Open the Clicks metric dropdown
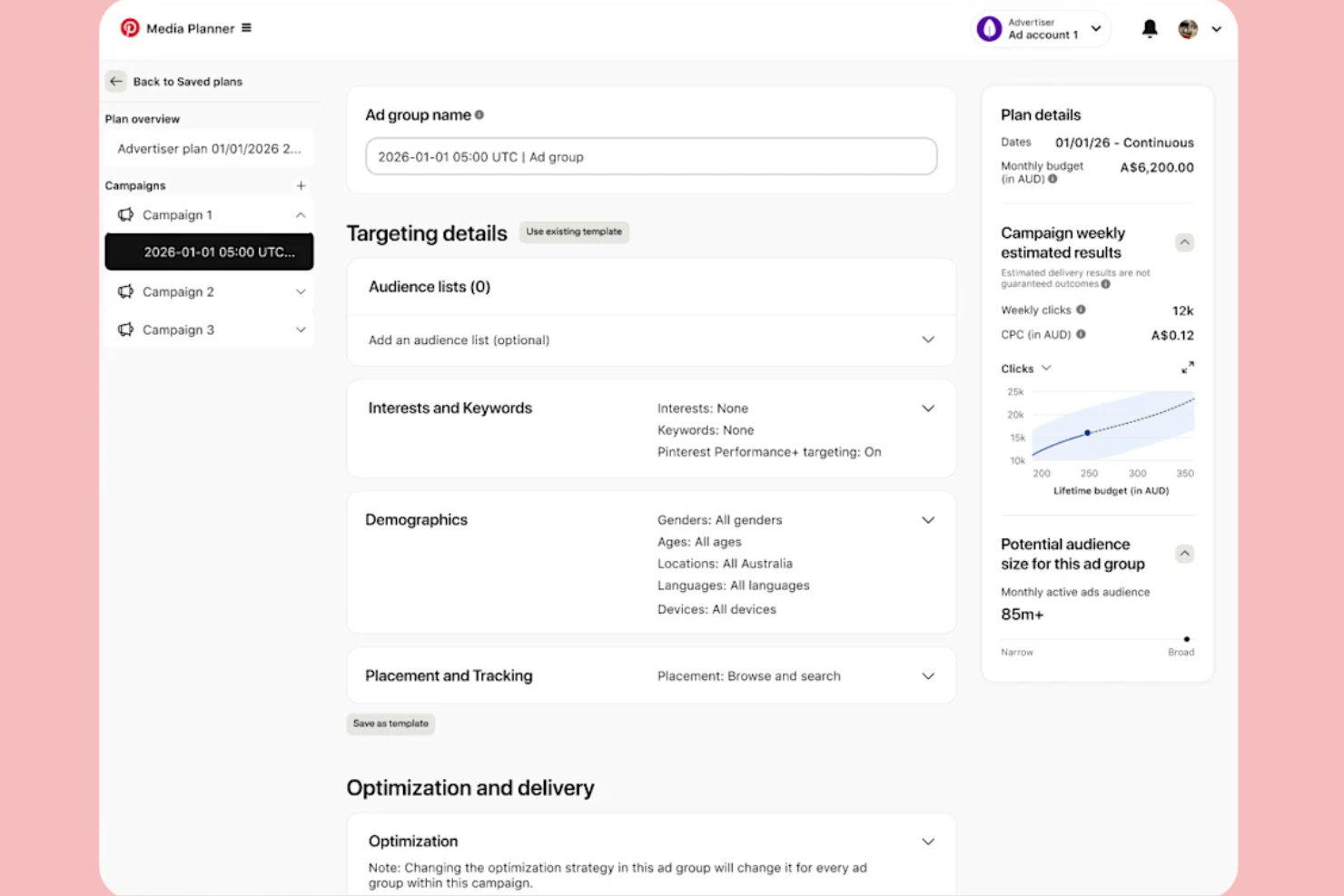Viewport: 1344px width, 896px height. click(1026, 369)
